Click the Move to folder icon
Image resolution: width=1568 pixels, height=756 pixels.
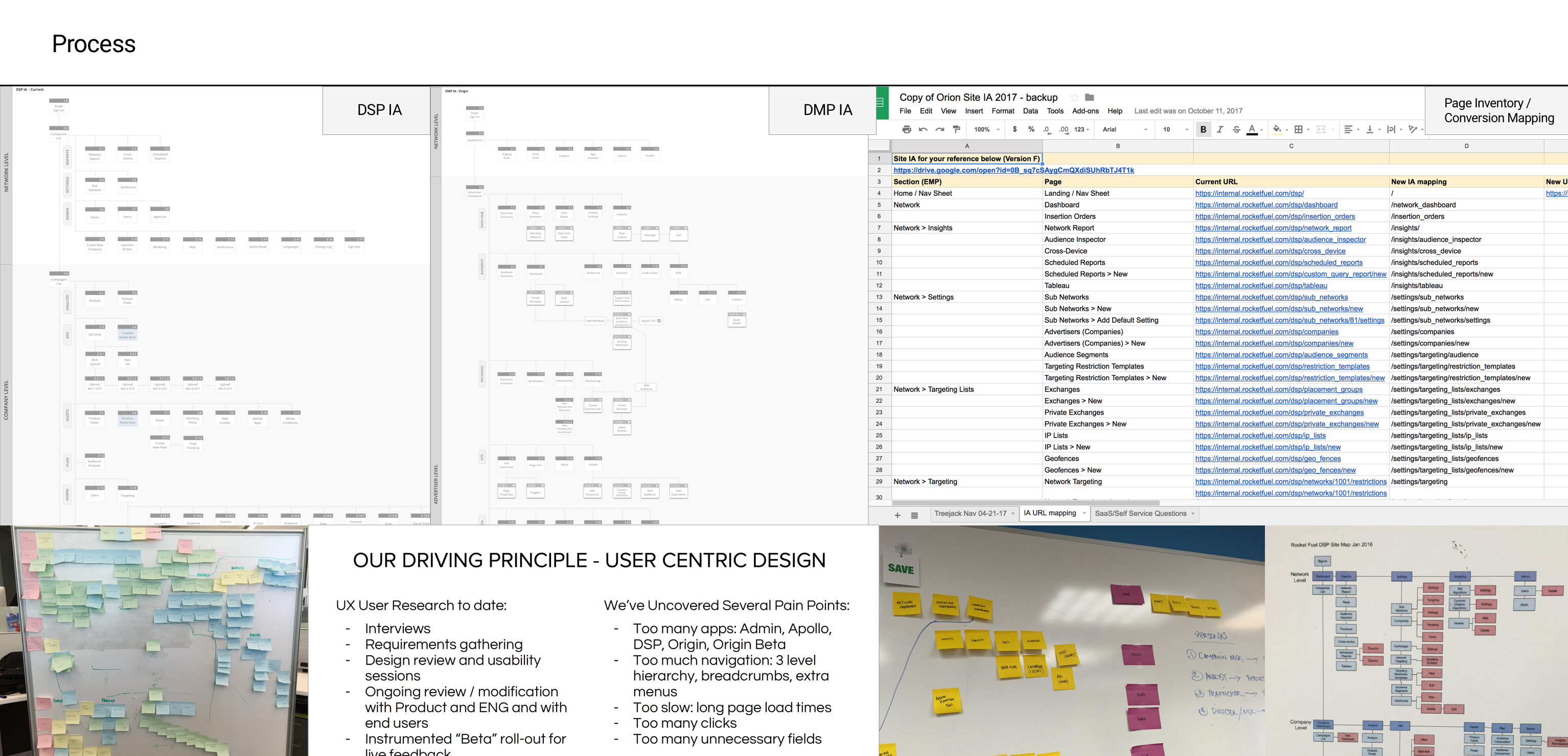(x=1090, y=98)
